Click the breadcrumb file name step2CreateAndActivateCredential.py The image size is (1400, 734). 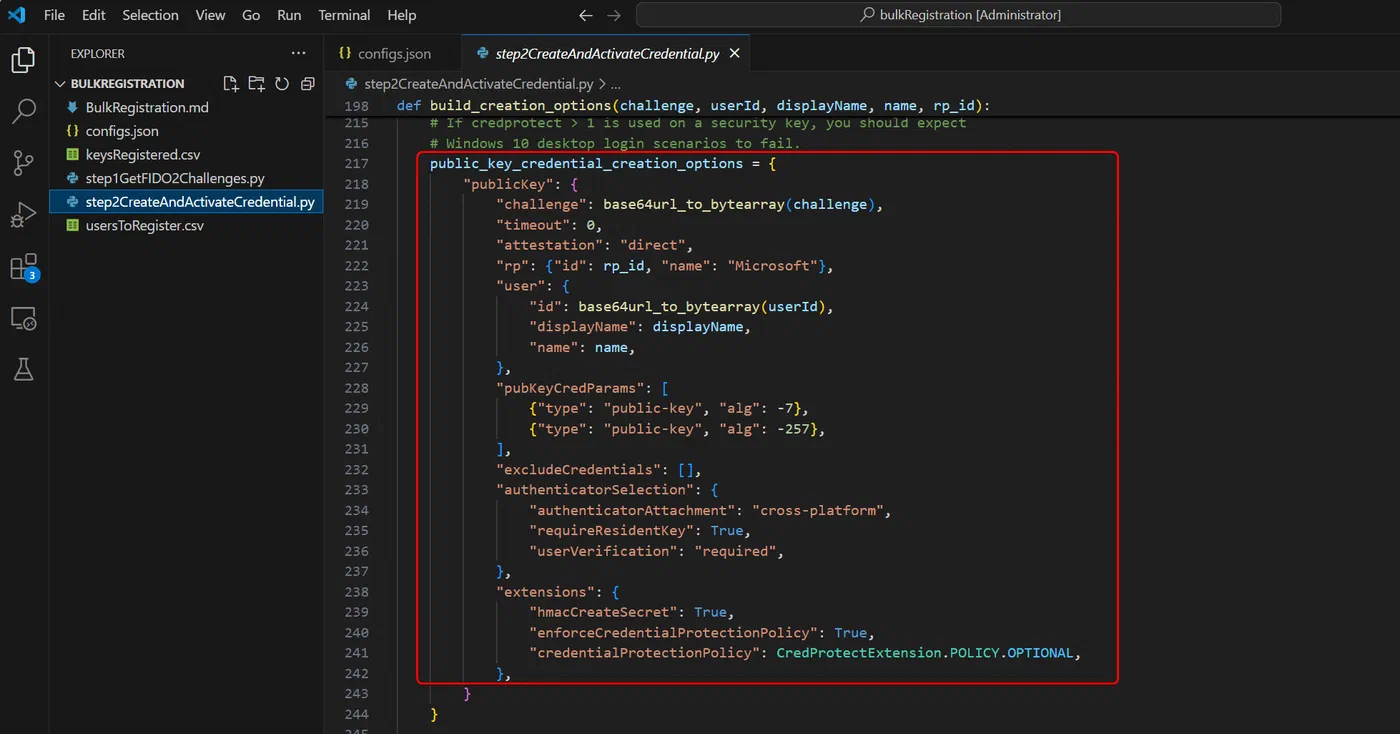pos(479,84)
